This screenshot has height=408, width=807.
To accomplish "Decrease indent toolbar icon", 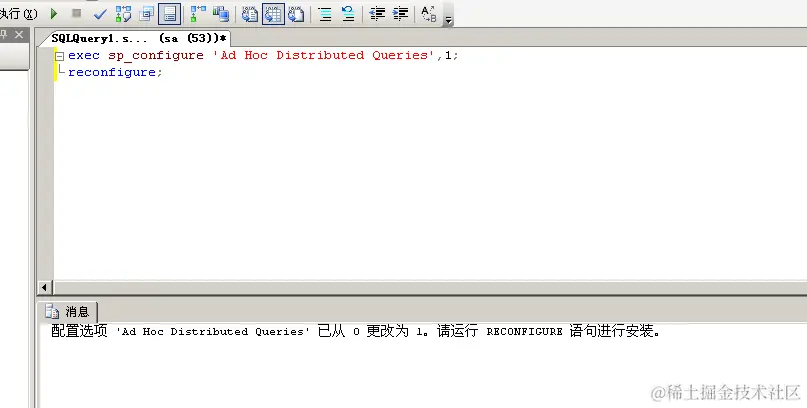I will pyautogui.click(x=377, y=14).
